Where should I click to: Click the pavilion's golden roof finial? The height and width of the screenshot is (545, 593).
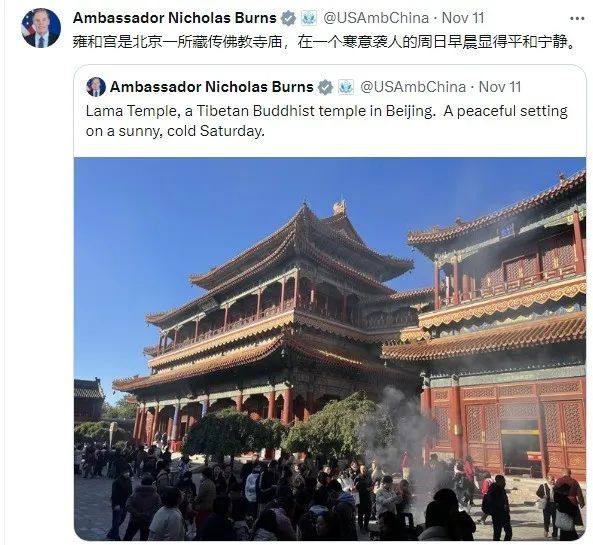[339, 207]
